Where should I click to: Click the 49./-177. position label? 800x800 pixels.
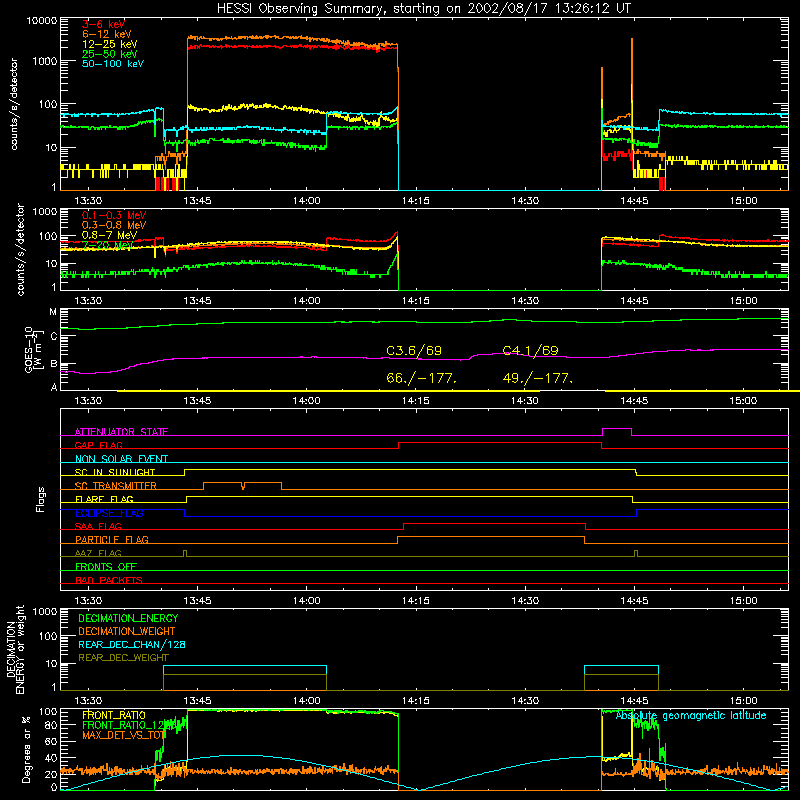(538, 379)
